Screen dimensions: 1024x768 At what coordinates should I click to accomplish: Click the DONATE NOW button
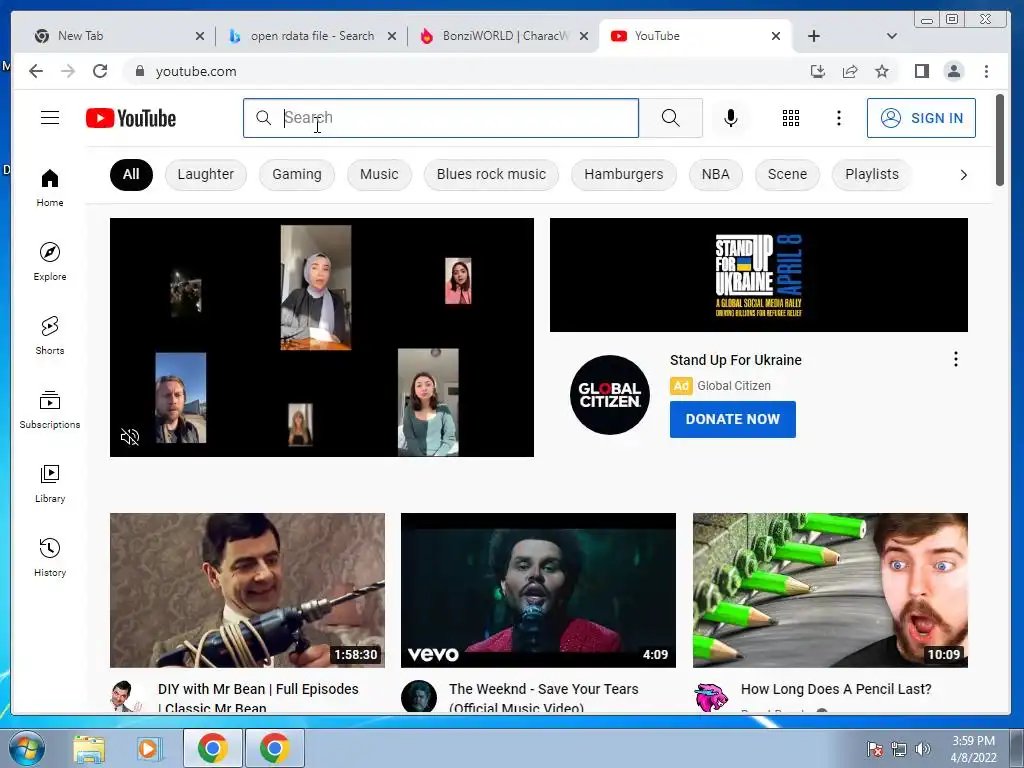pos(732,419)
